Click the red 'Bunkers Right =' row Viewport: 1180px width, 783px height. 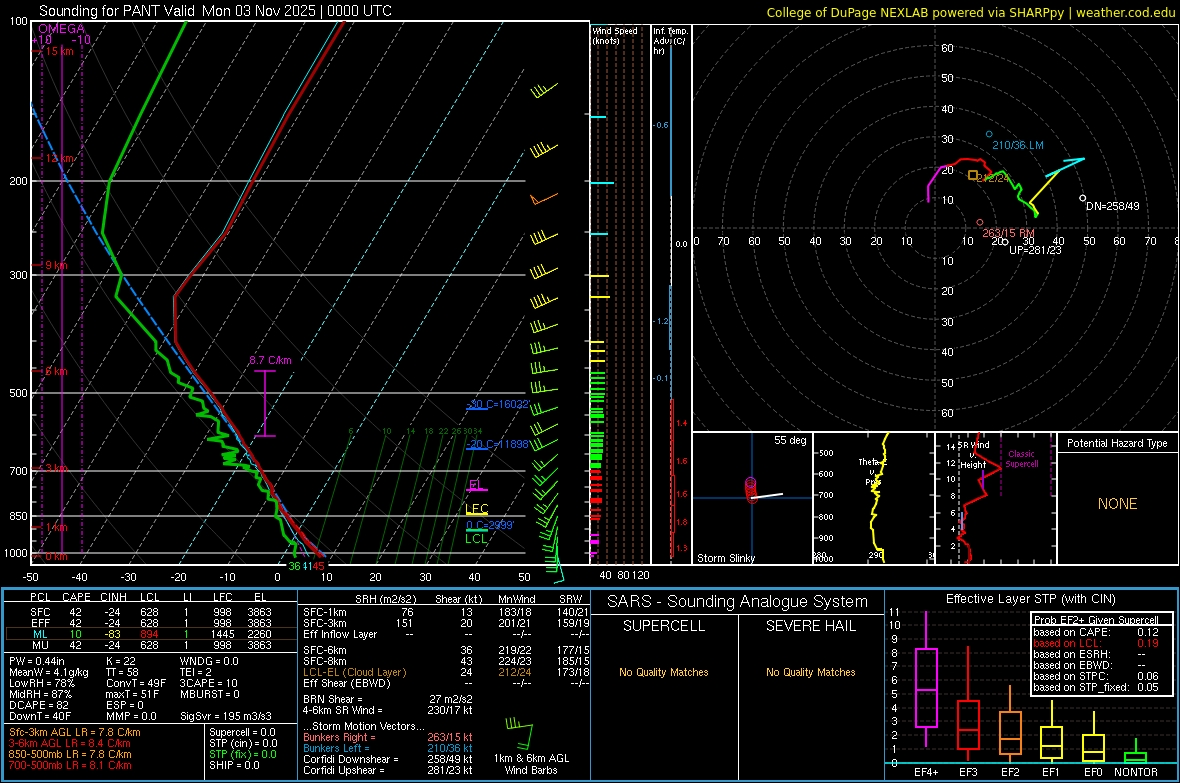(x=388, y=737)
